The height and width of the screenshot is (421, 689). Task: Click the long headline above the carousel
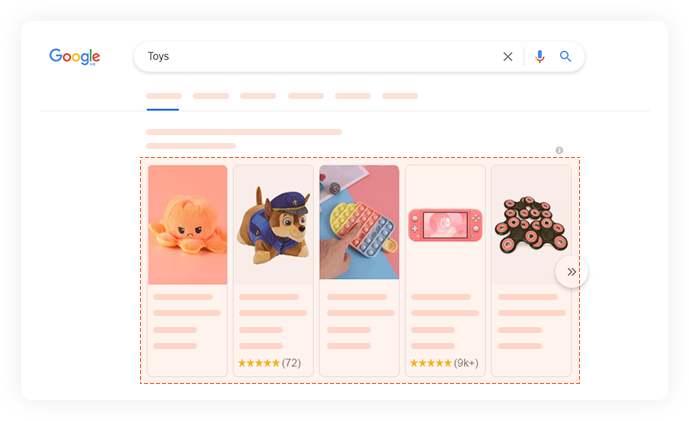[244, 132]
